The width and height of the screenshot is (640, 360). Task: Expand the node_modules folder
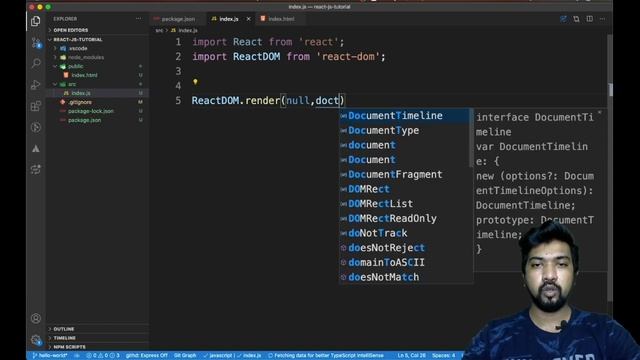(x=85, y=57)
